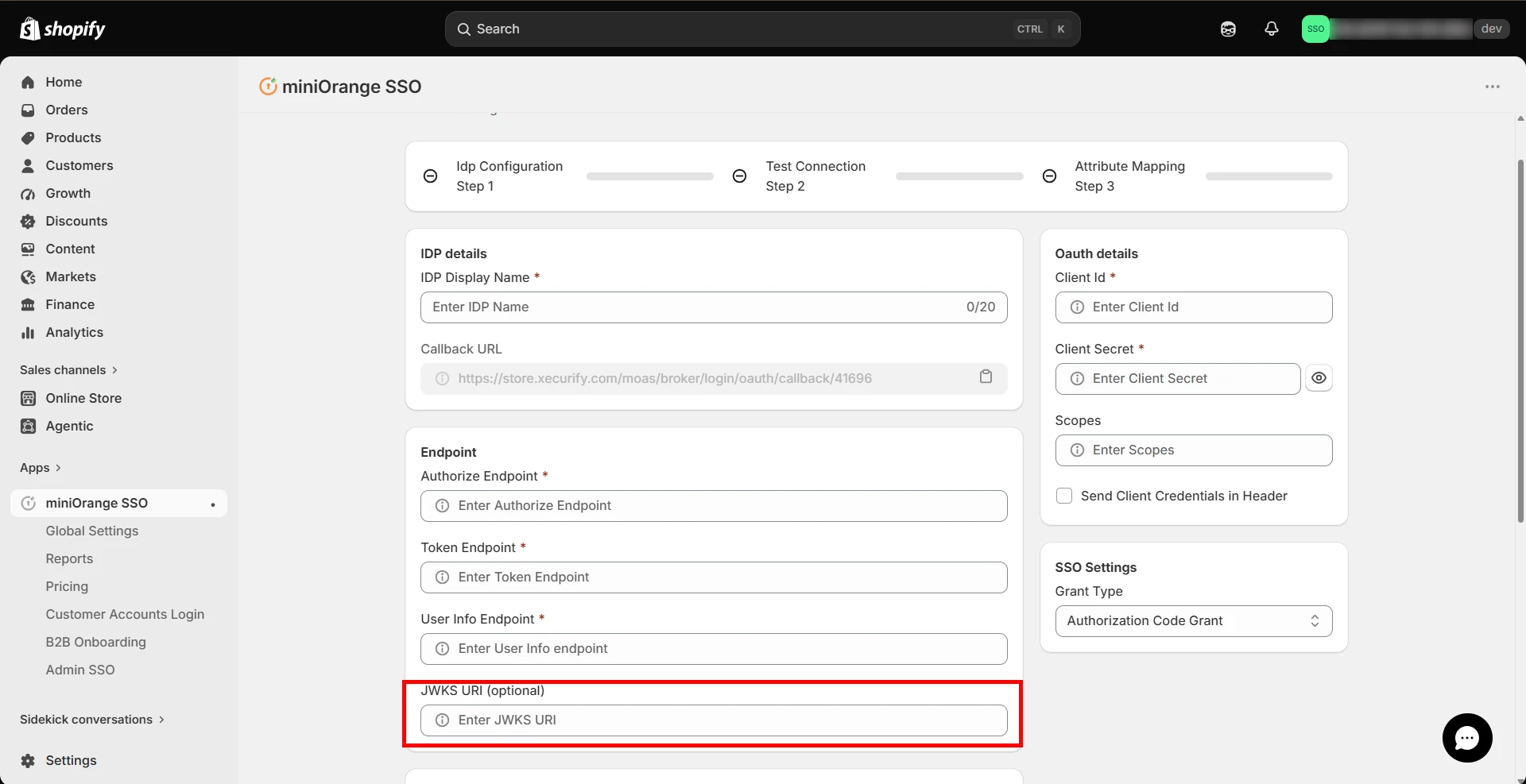Click the Client Id input field
This screenshot has width=1526, height=784.
coord(1193,307)
